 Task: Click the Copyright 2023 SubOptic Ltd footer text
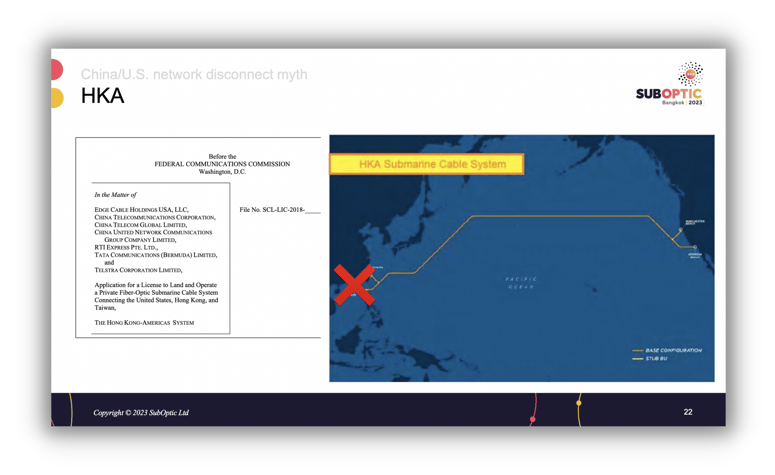(141, 413)
